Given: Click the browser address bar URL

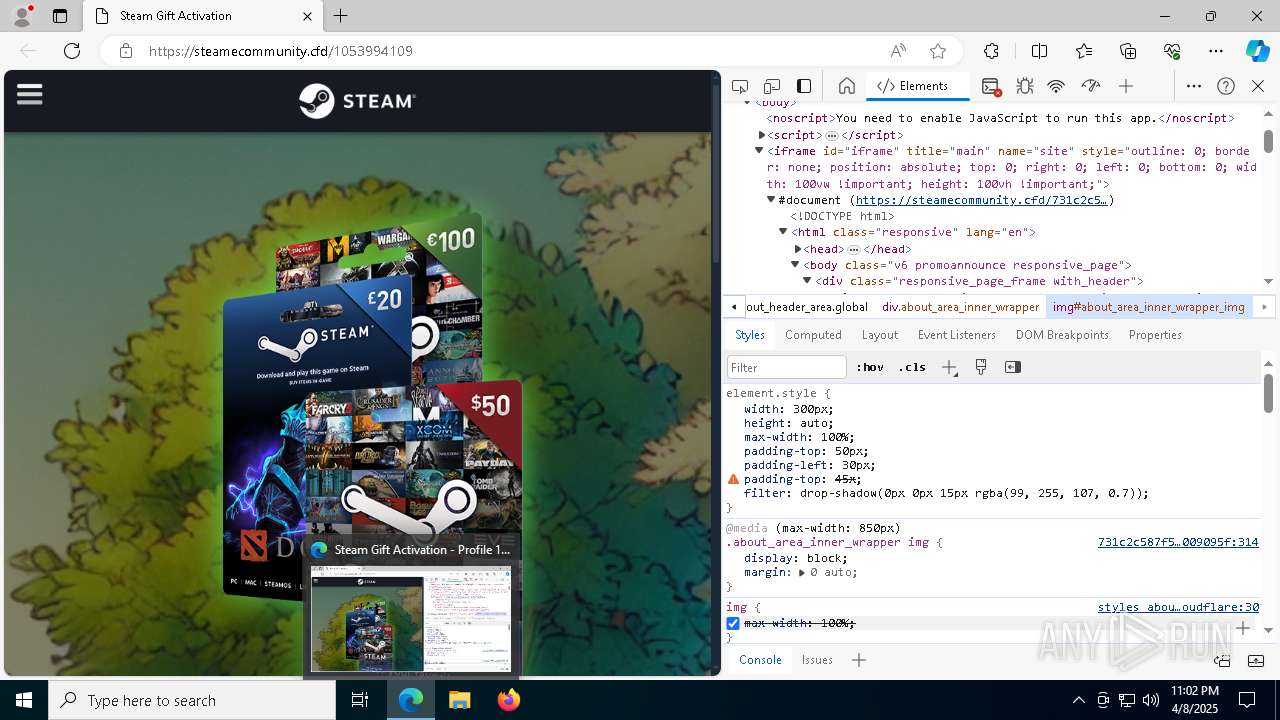Looking at the screenshot, I should [x=280, y=51].
